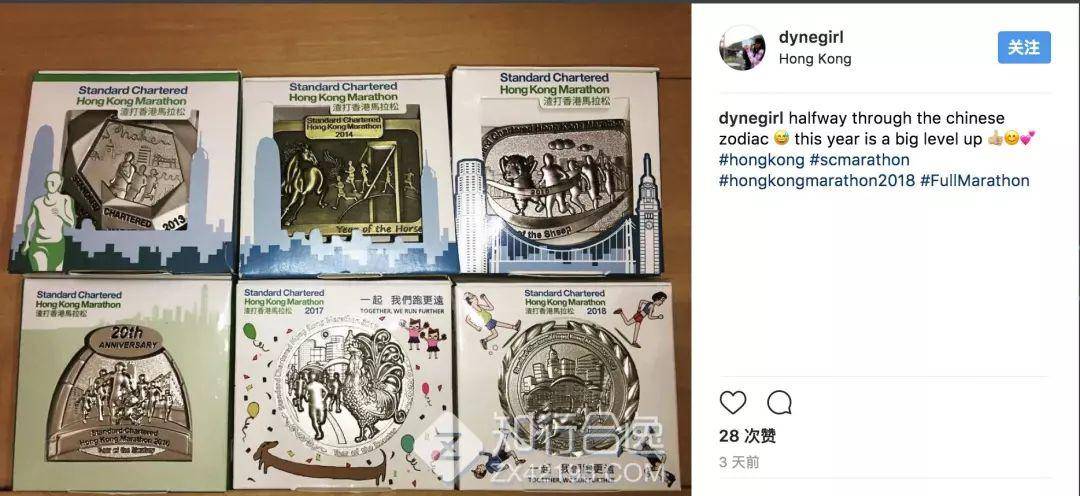Open the dynegirl username in the header
Screen dimensions: 1080x496
click(x=811, y=37)
